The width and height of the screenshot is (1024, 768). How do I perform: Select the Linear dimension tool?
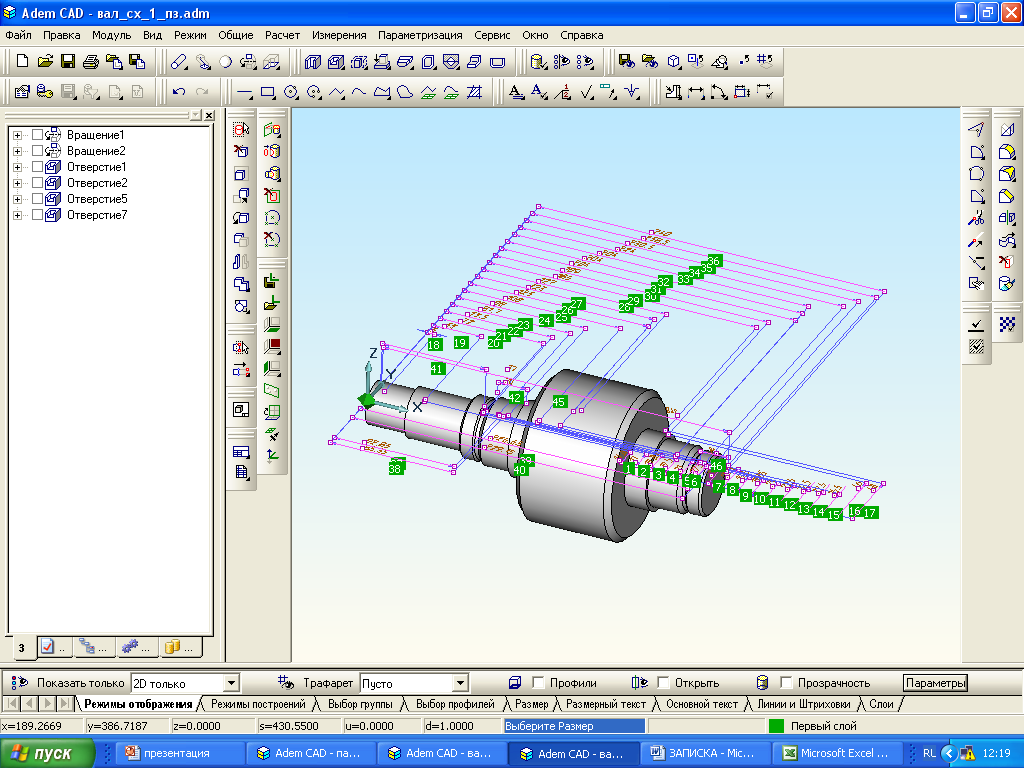[696, 92]
